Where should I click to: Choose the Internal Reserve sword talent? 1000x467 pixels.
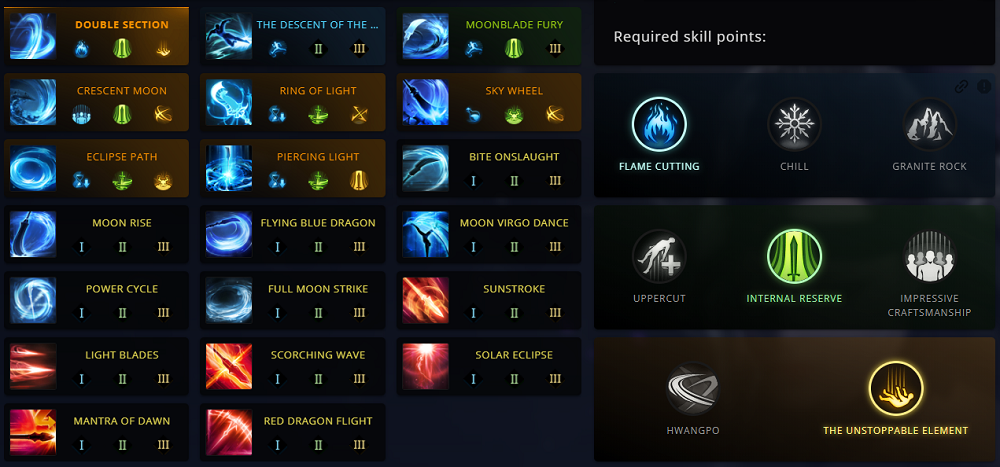pos(794,256)
